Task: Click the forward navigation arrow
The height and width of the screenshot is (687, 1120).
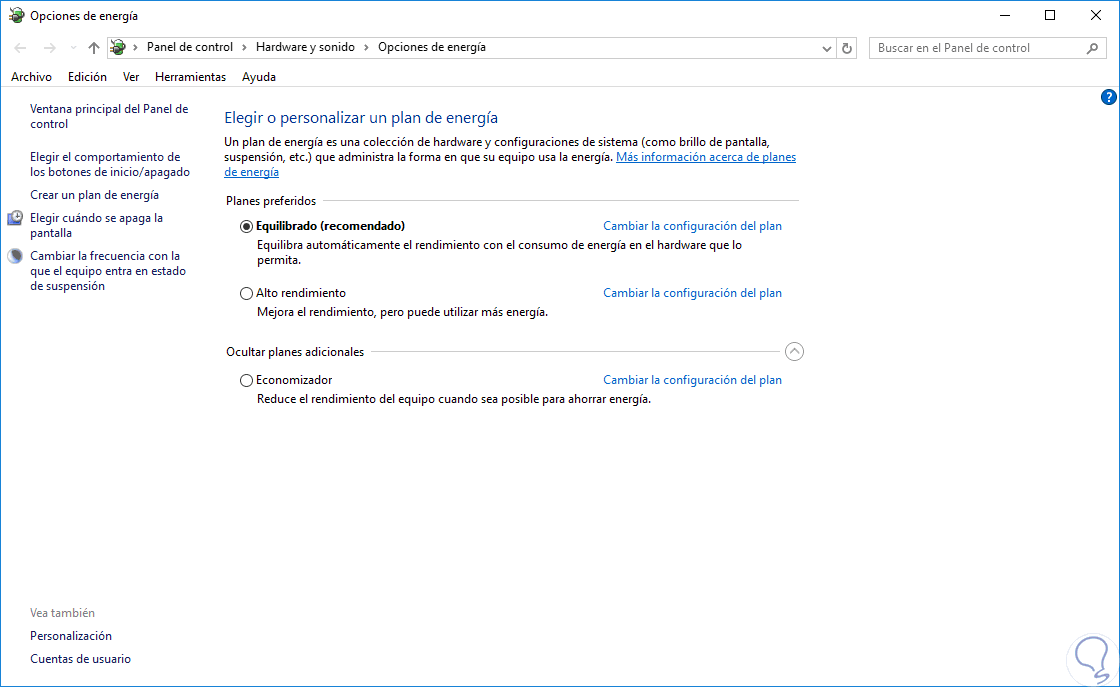Action: coord(49,48)
